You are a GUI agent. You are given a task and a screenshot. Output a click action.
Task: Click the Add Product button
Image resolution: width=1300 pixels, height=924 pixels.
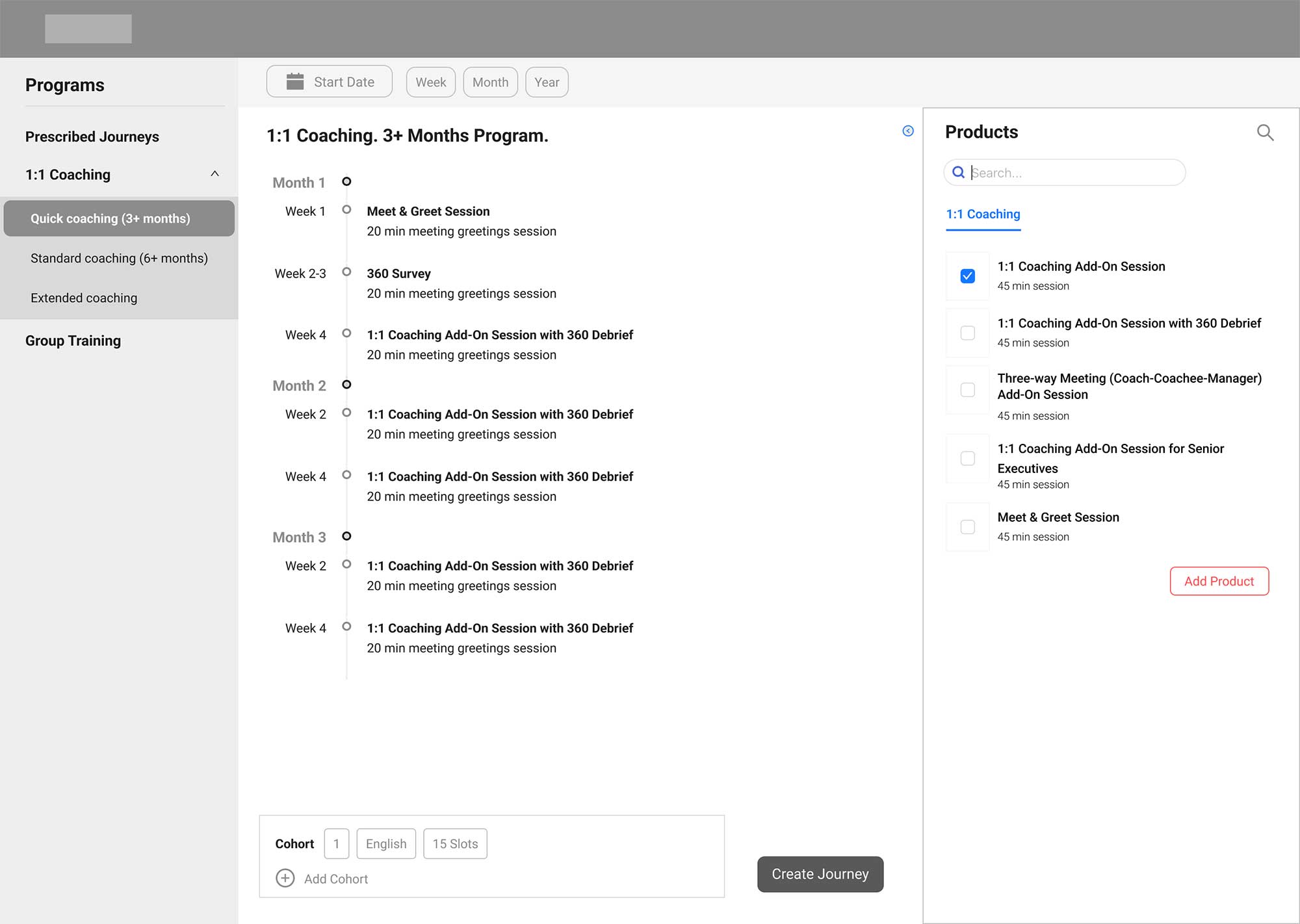[x=1219, y=582]
